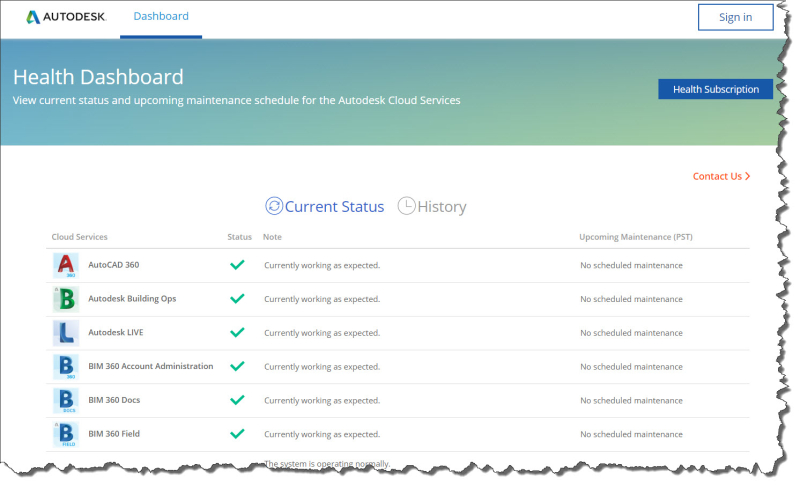The image size is (800, 486).
Task: Click the Current Status refresh icon
Action: [274, 206]
